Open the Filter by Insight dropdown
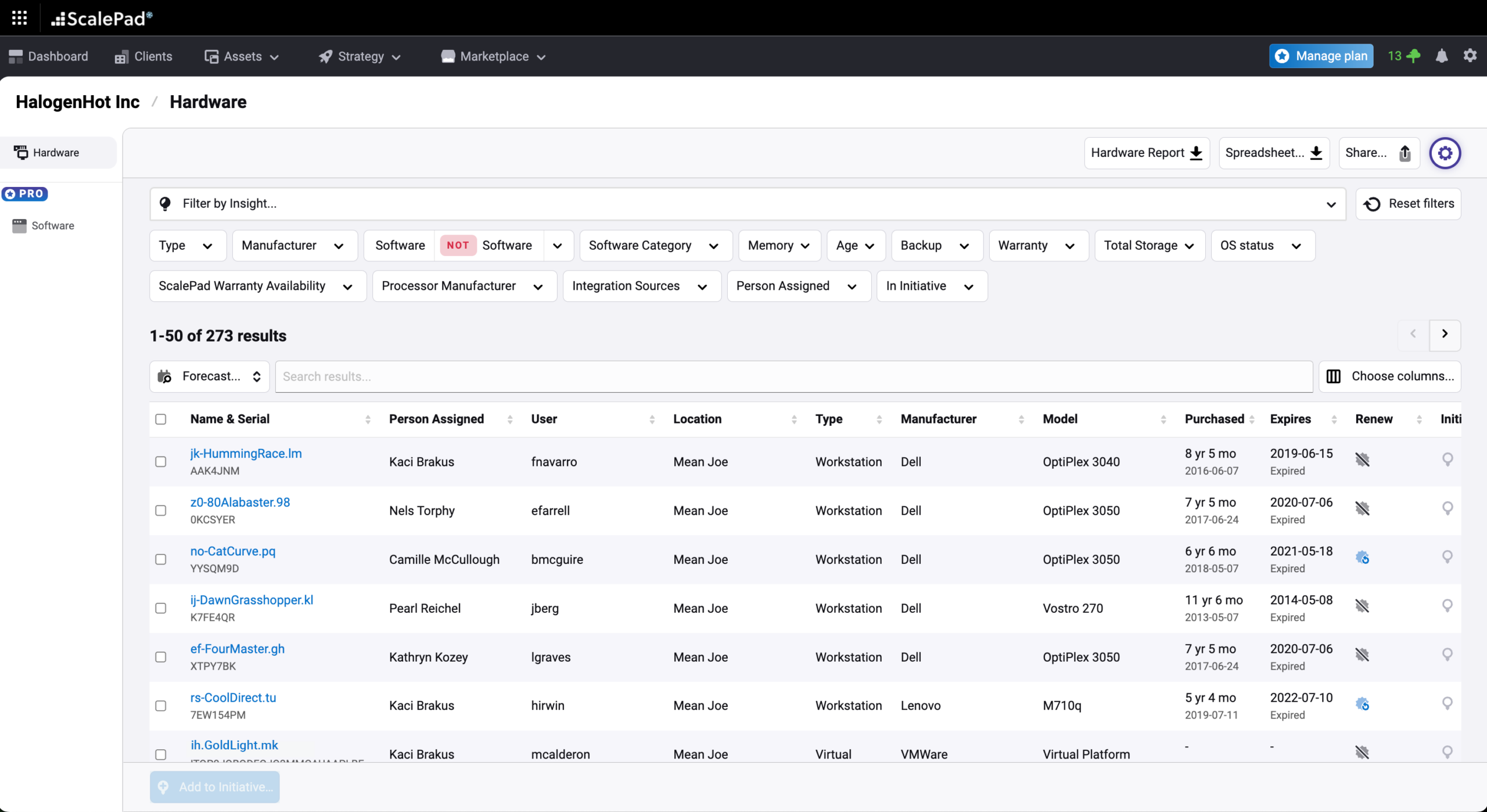Screen dimensions: 1487x812 click(748, 204)
